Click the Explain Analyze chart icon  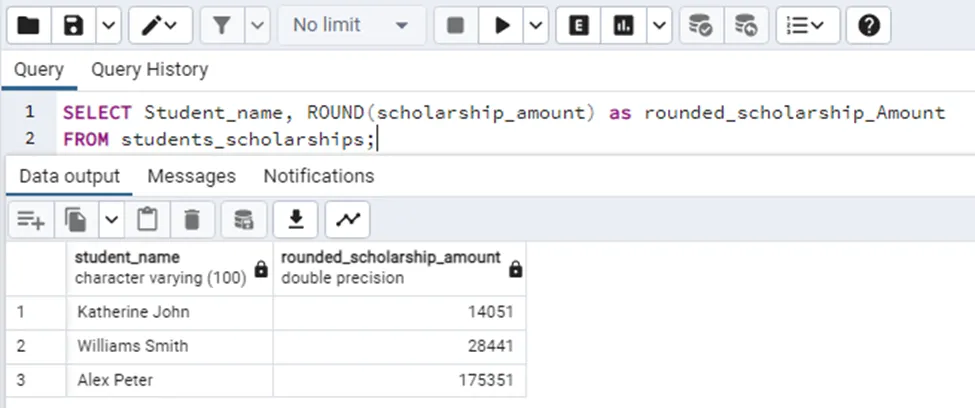(625, 25)
